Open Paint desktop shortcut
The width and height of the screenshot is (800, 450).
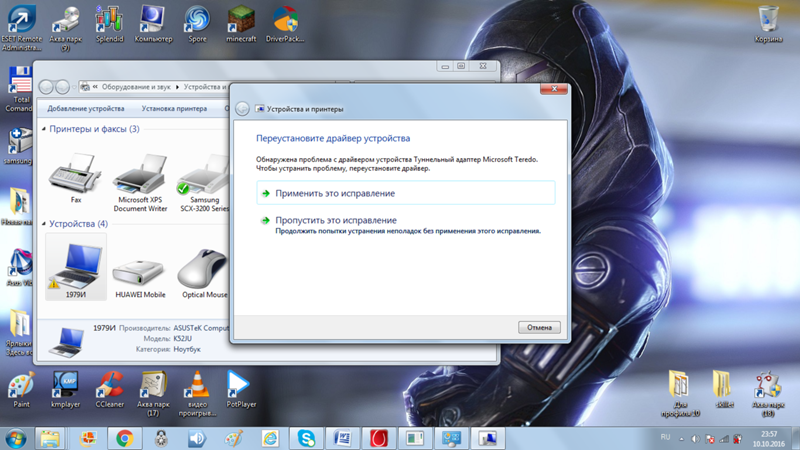(x=21, y=390)
